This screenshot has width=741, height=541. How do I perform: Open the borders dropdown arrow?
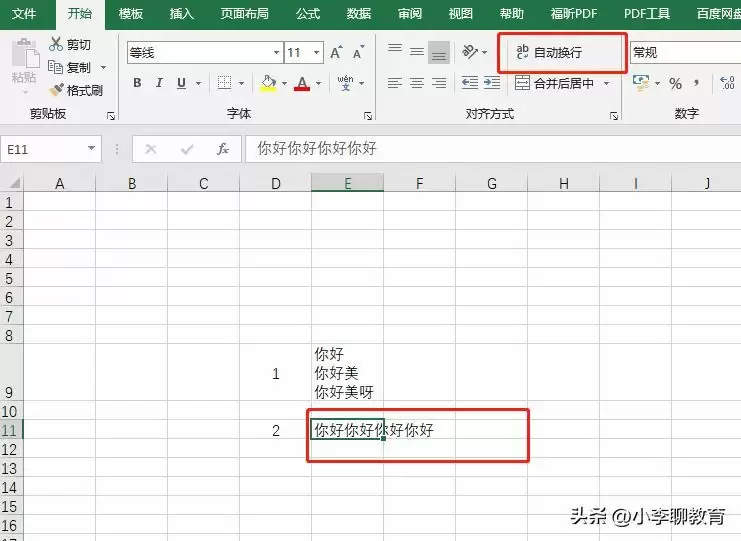coord(241,84)
